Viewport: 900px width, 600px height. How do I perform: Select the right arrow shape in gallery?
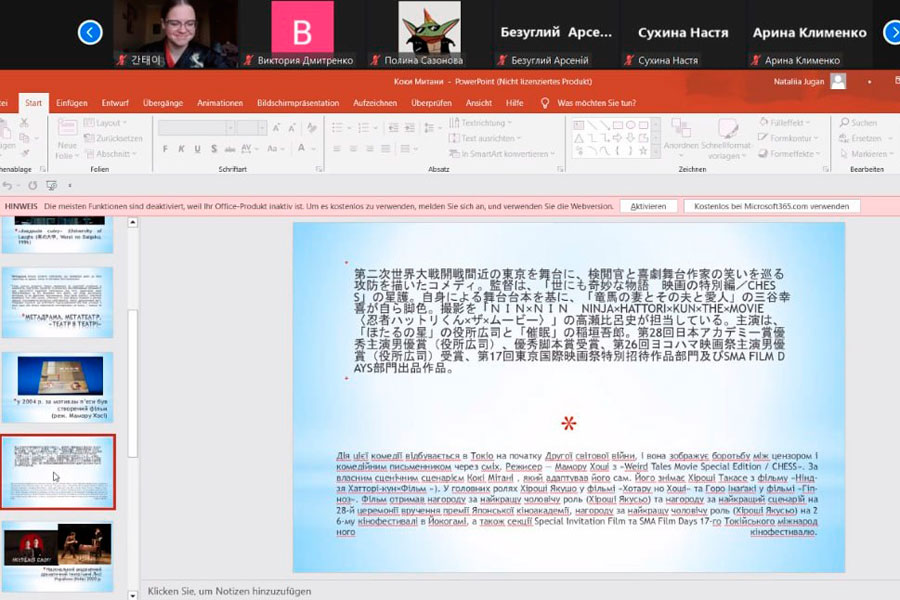[617, 138]
